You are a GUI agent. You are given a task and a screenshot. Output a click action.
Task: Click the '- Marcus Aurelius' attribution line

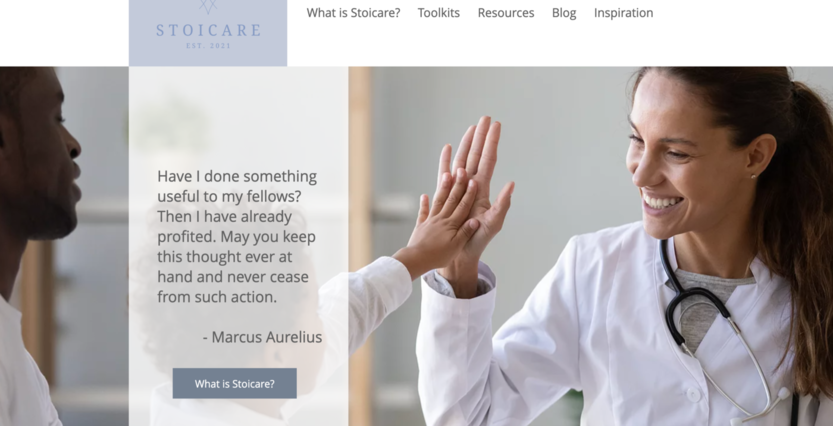coord(262,337)
